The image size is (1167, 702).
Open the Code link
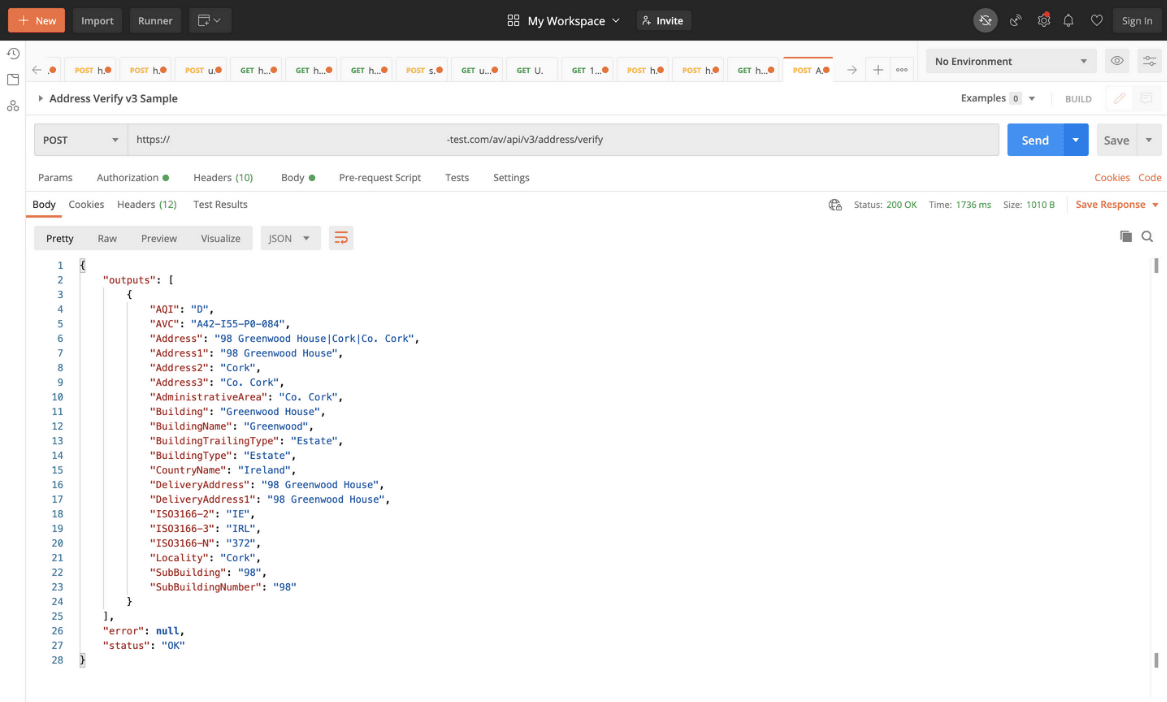tap(1150, 178)
